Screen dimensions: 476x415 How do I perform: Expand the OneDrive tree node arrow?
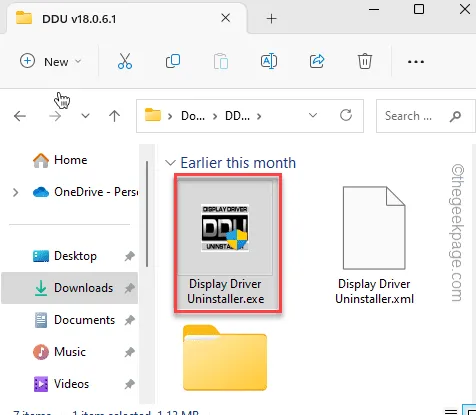coord(15,192)
